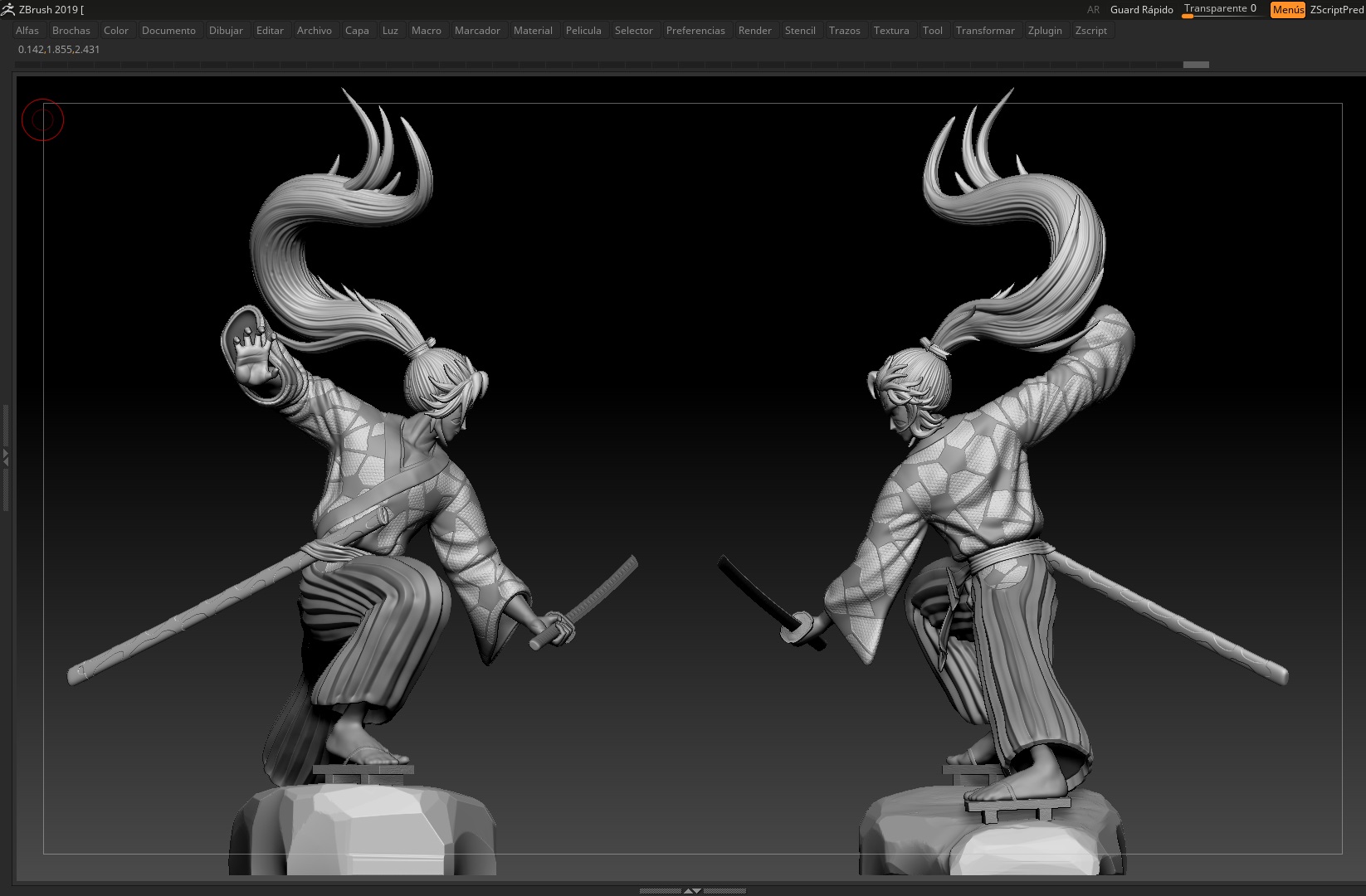Open the Luz menu
Image resolution: width=1366 pixels, height=896 pixels.
point(390,31)
